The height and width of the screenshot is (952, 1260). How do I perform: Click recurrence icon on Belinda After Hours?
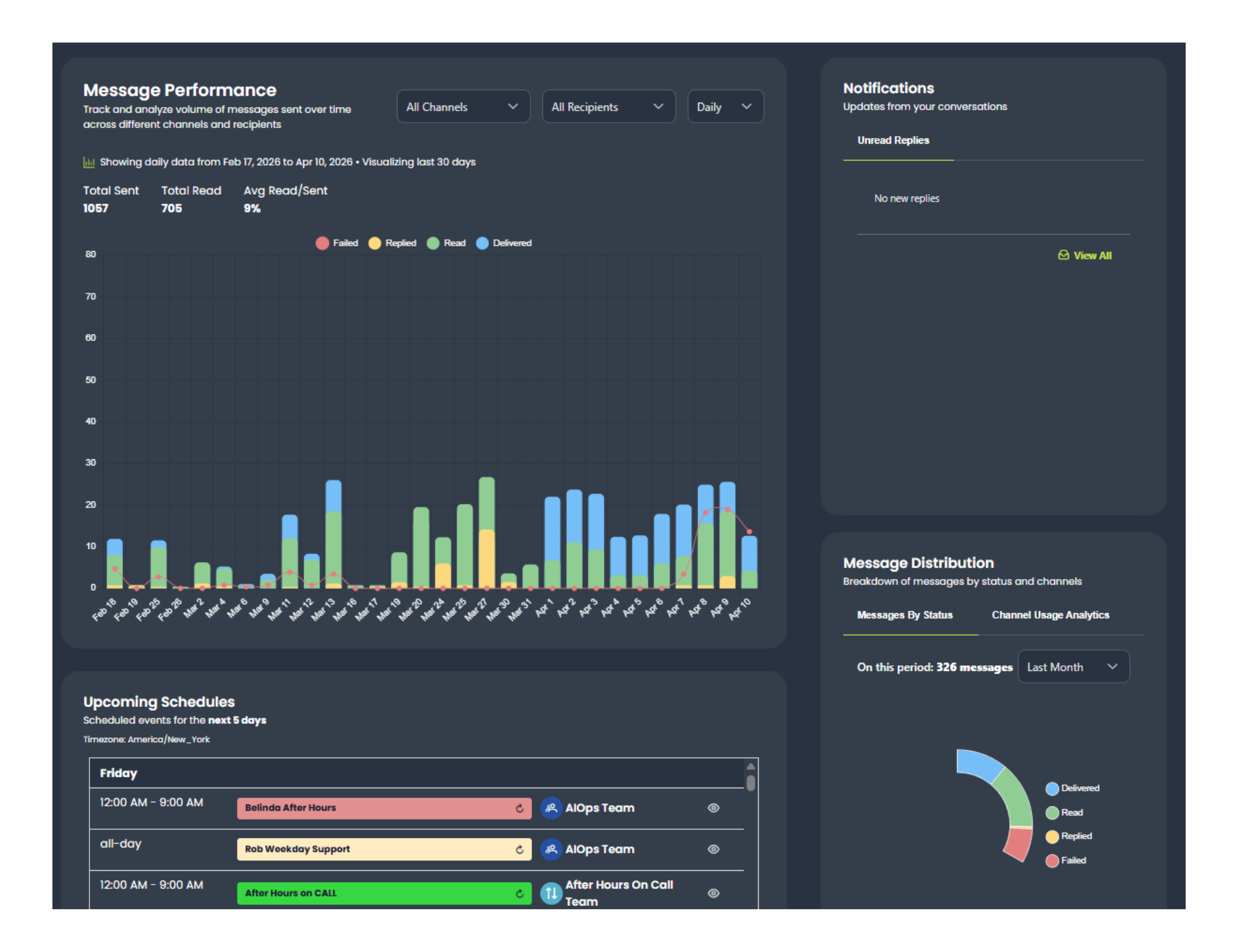tap(519, 808)
